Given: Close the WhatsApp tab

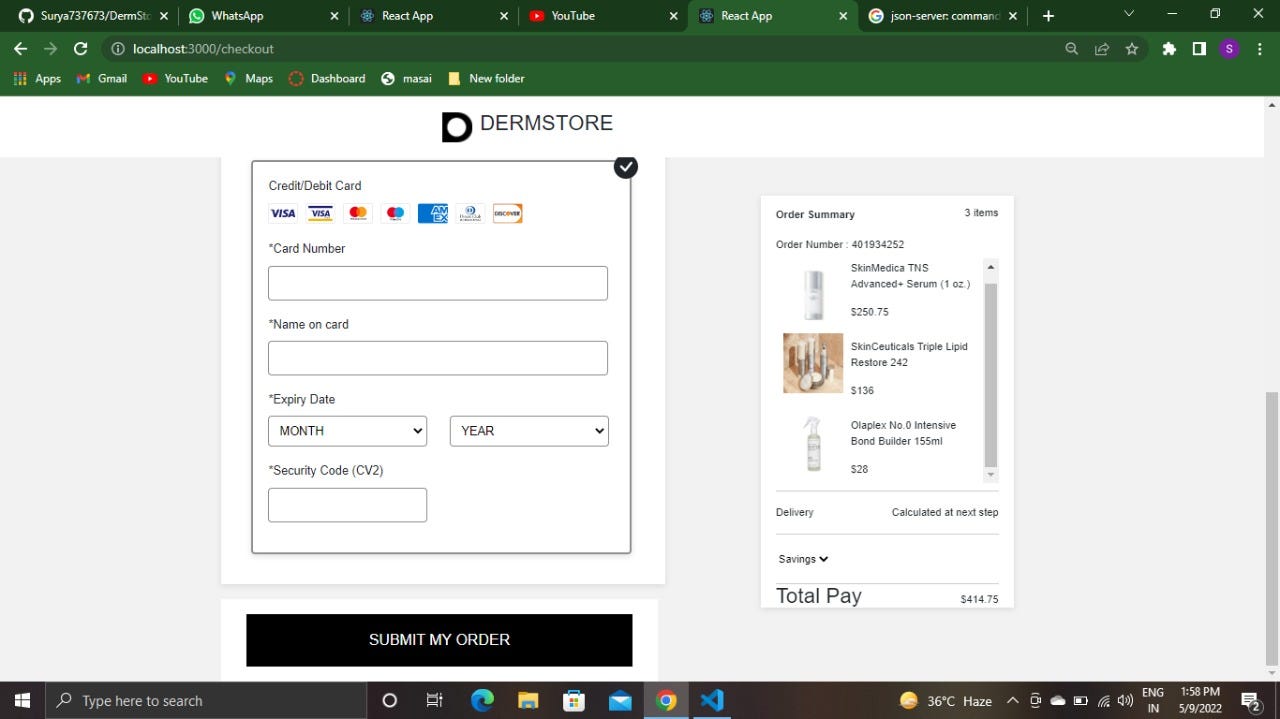Looking at the screenshot, I should tap(334, 16).
